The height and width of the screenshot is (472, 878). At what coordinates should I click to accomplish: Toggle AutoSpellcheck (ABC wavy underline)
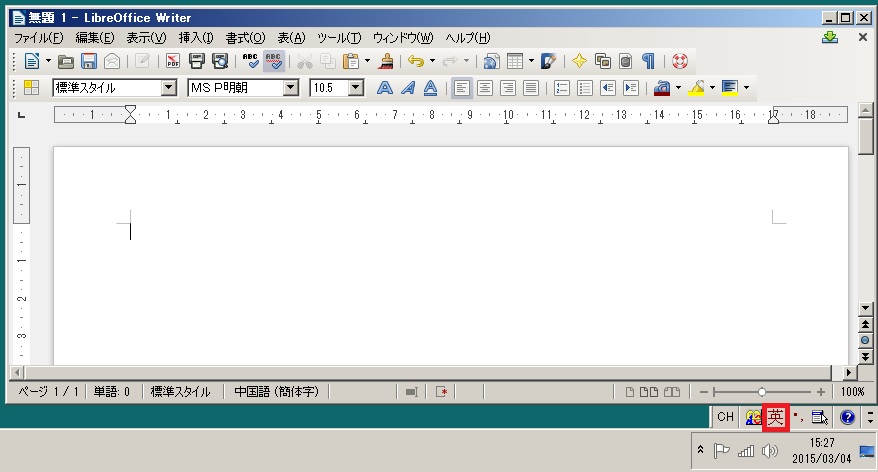pos(273,61)
